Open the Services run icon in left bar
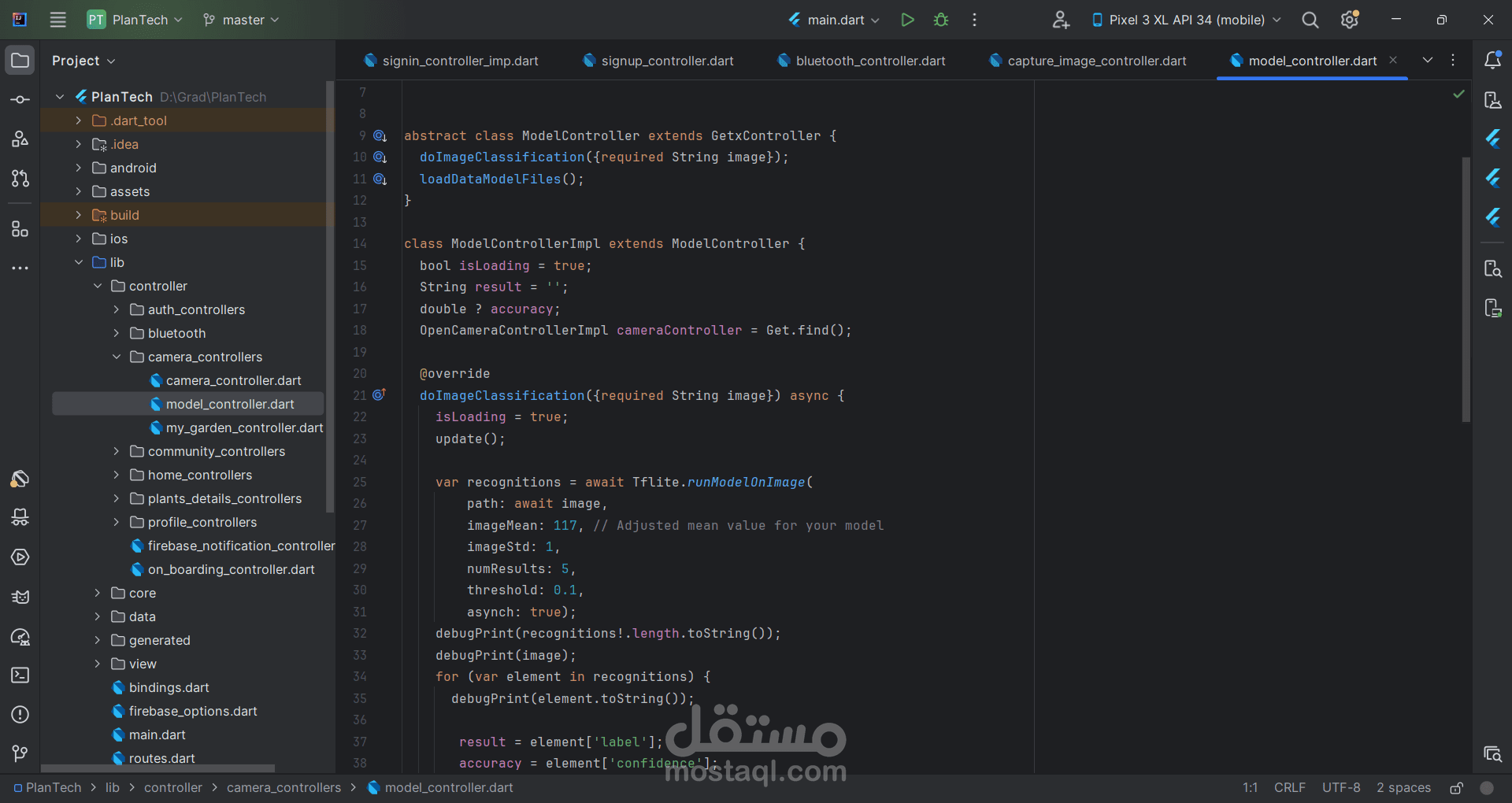Image resolution: width=1512 pixels, height=803 pixels. [20, 557]
